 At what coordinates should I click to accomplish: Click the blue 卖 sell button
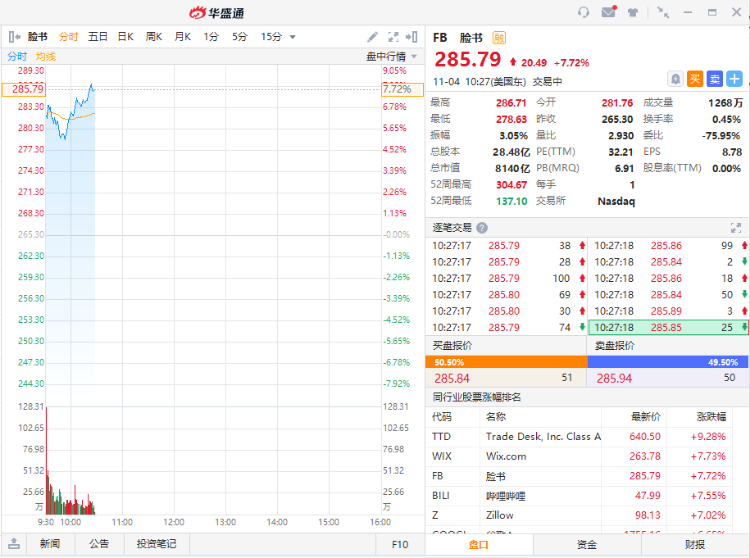tap(715, 78)
